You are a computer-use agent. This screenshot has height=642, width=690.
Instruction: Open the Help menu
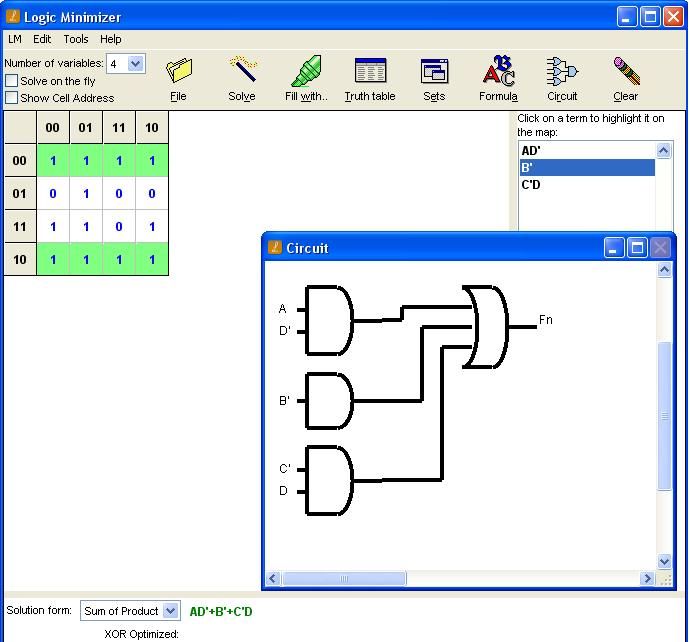coord(110,39)
